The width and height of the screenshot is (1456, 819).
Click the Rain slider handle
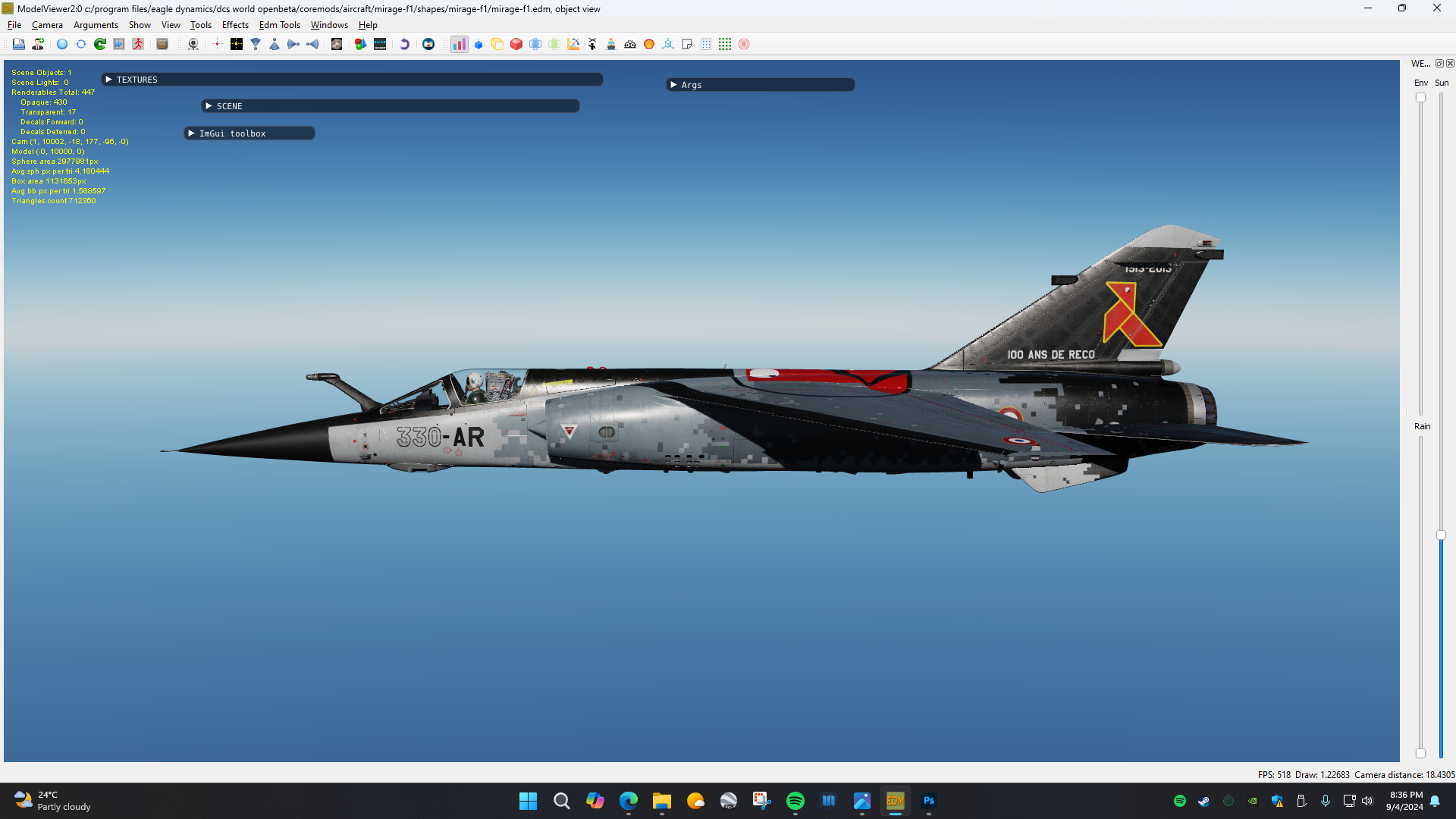click(1420, 753)
